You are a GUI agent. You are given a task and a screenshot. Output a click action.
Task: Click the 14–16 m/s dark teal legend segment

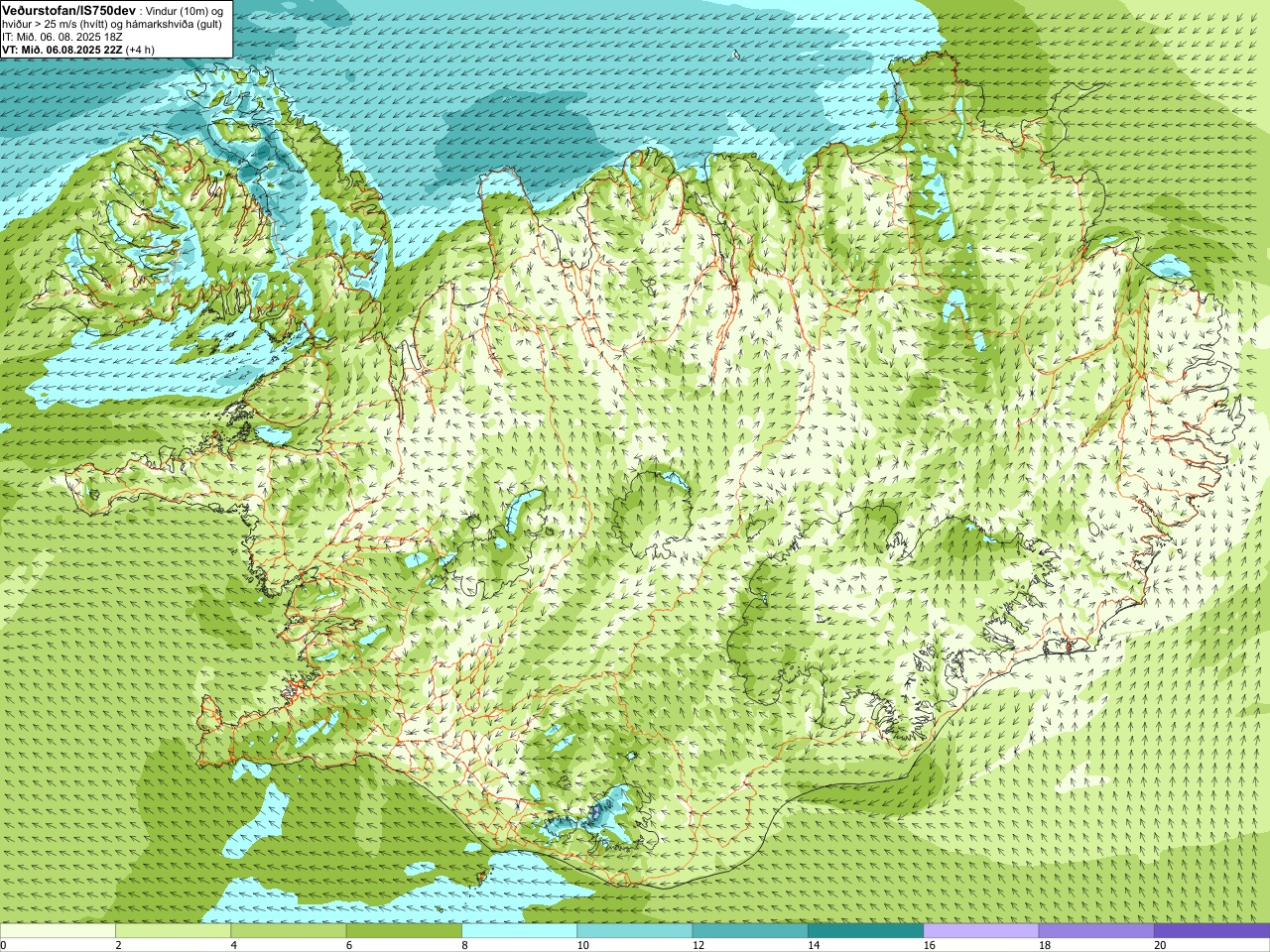865,931
